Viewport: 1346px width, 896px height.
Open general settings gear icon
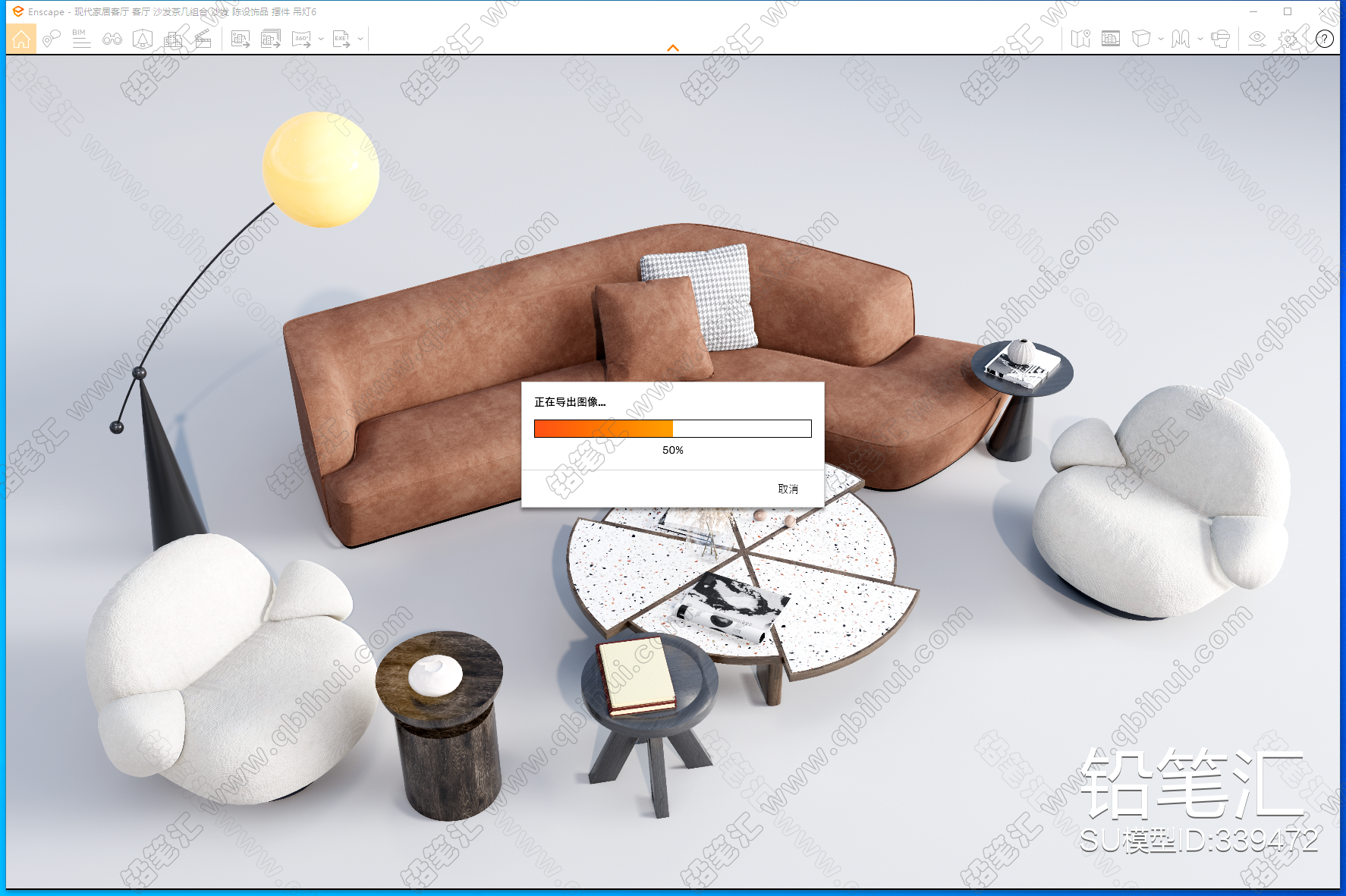click(x=1289, y=39)
